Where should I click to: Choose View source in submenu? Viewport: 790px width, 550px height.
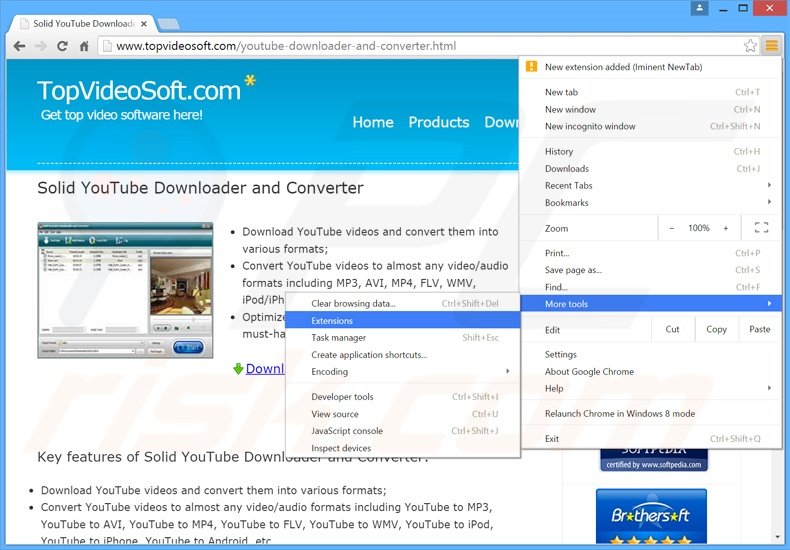pos(403,414)
